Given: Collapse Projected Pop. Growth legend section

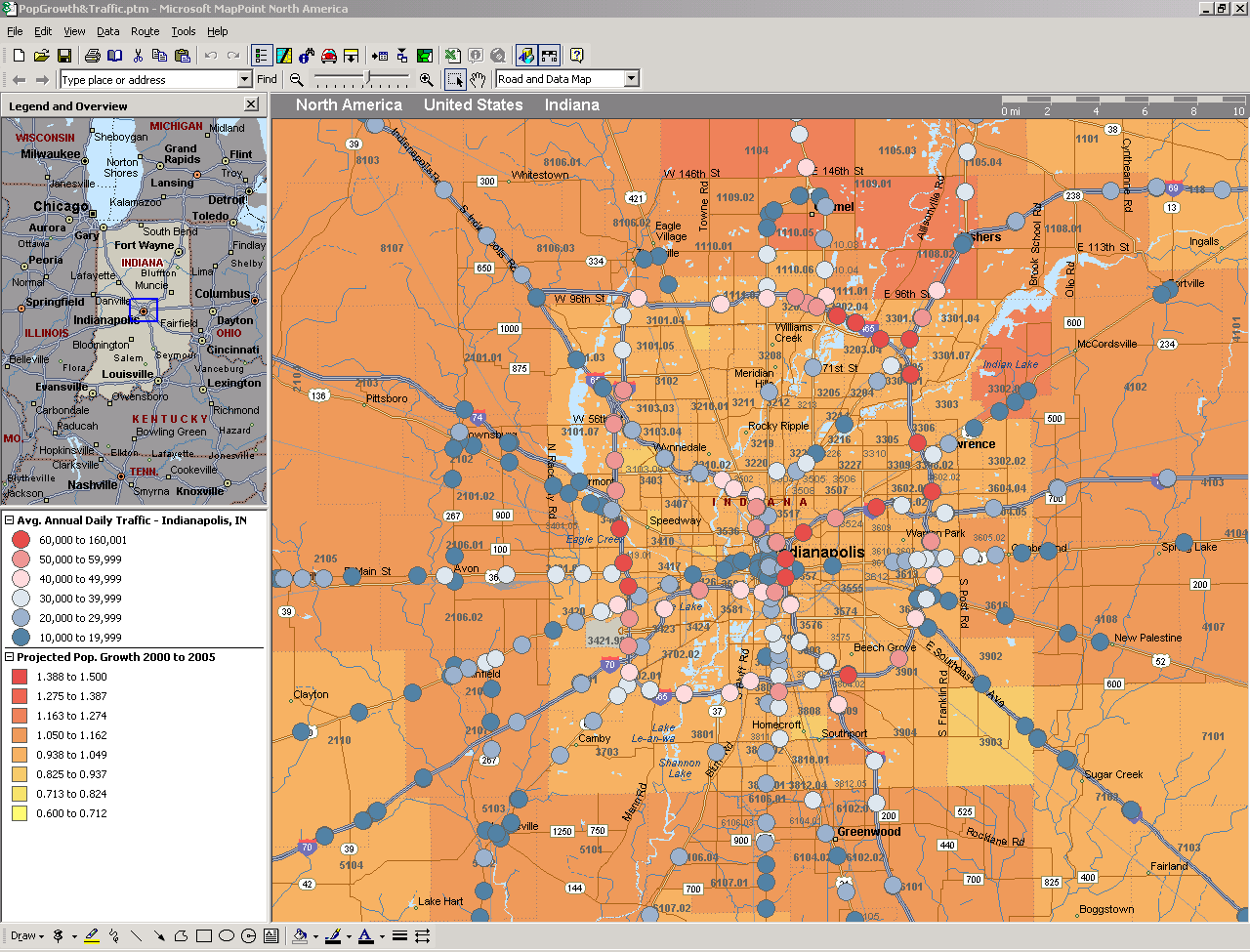Looking at the screenshot, I should tap(10, 657).
